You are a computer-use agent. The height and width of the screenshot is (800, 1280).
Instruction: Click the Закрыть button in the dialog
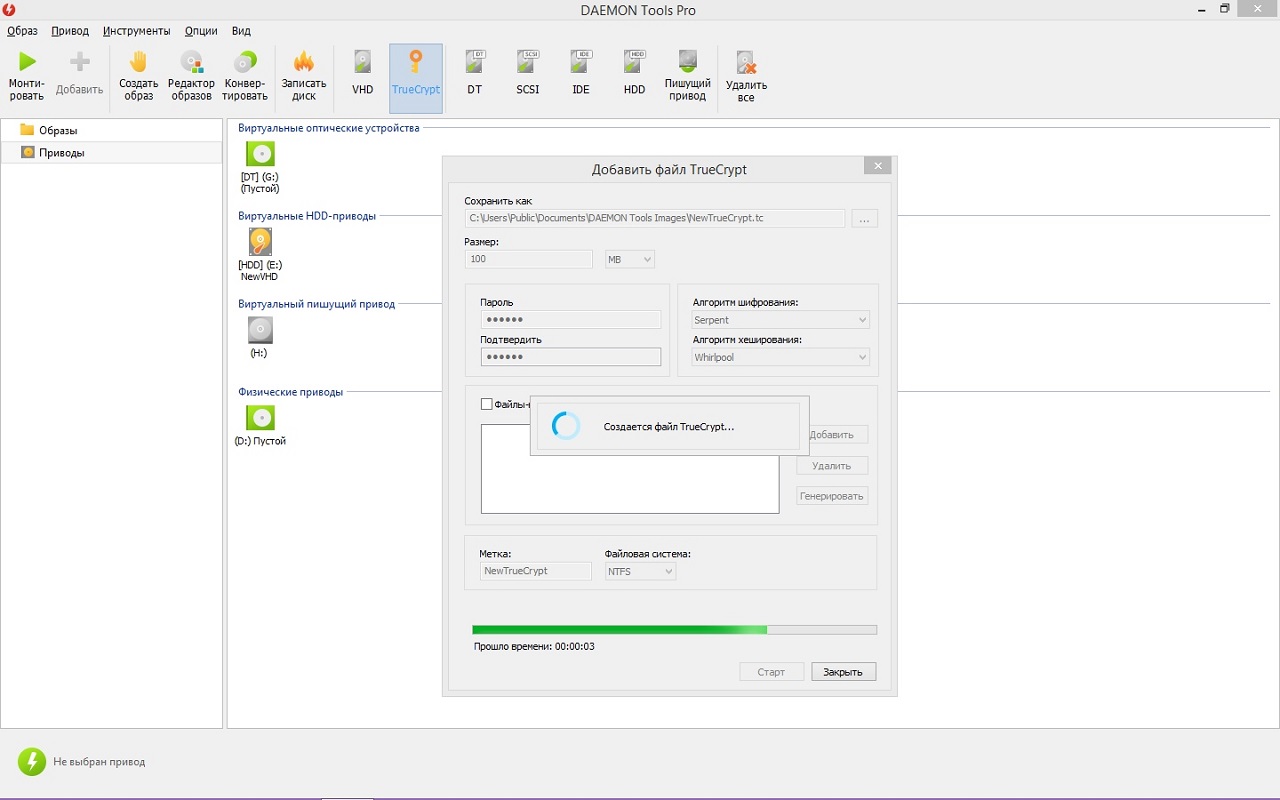pos(843,672)
